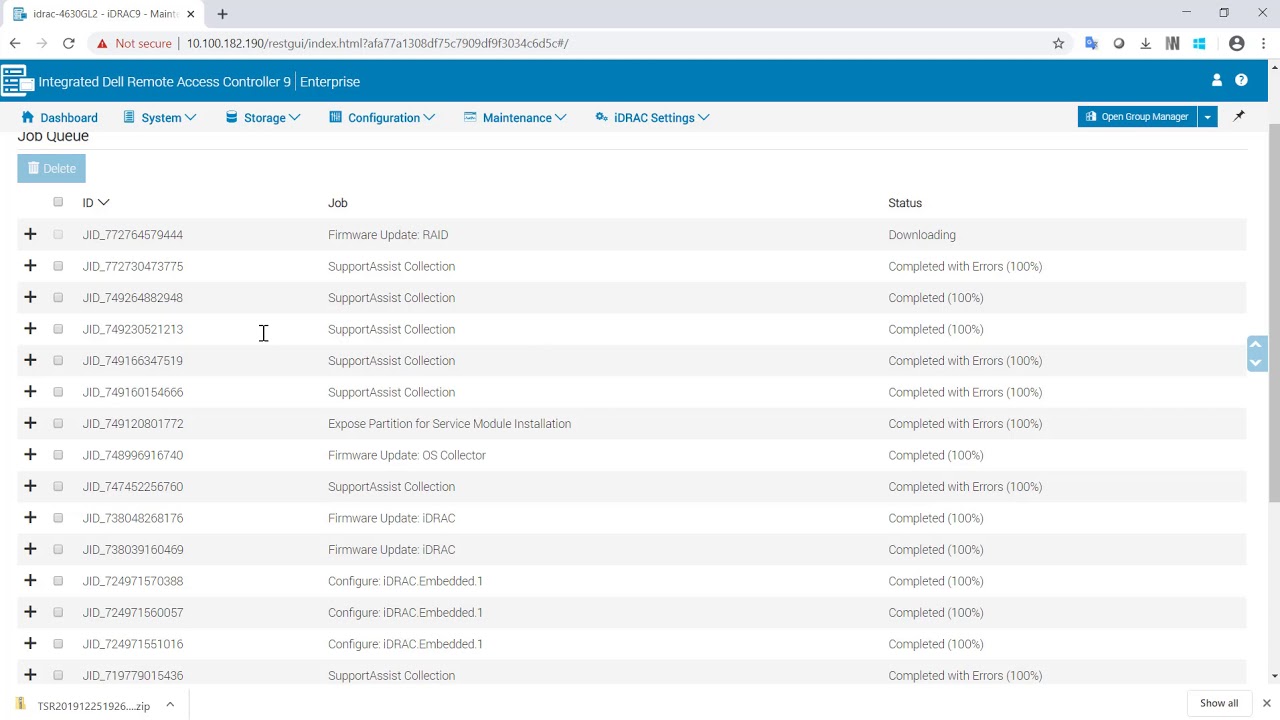The height and width of the screenshot is (720, 1280).
Task: Open the Google Translate extension icon
Action: click(x=1091, y=43)
